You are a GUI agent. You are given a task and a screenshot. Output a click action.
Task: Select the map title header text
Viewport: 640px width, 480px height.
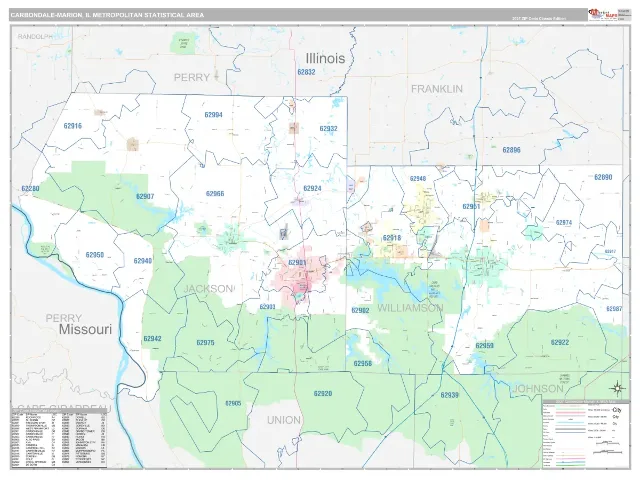[x=107, y=15]
